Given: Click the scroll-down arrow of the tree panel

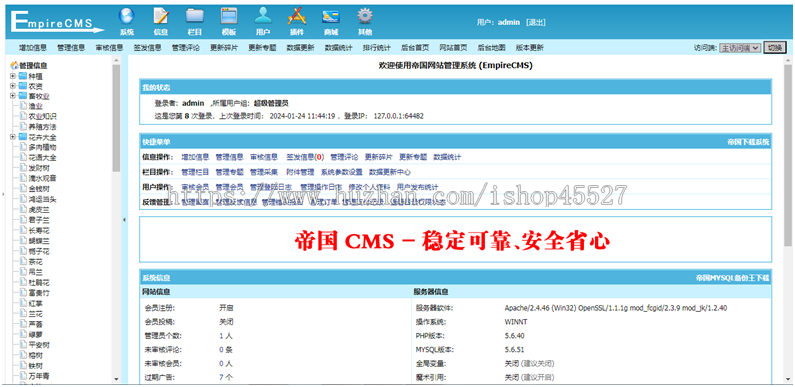Looking at the screenshot, I should point(116,379).
